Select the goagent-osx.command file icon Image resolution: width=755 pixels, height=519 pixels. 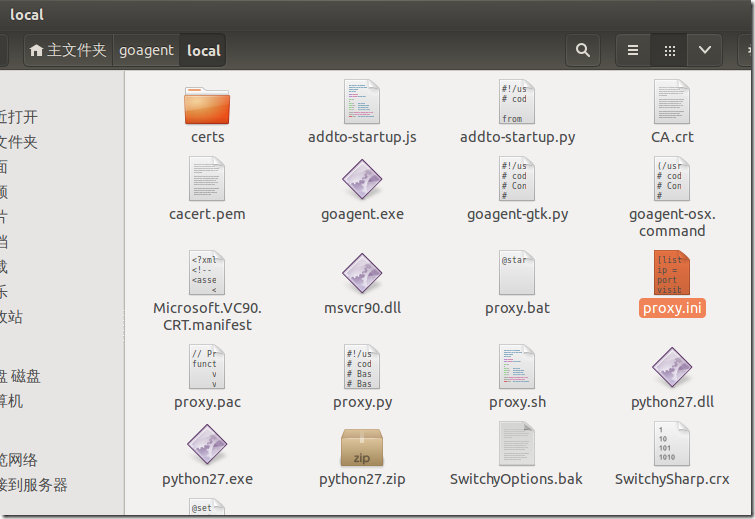672,179
